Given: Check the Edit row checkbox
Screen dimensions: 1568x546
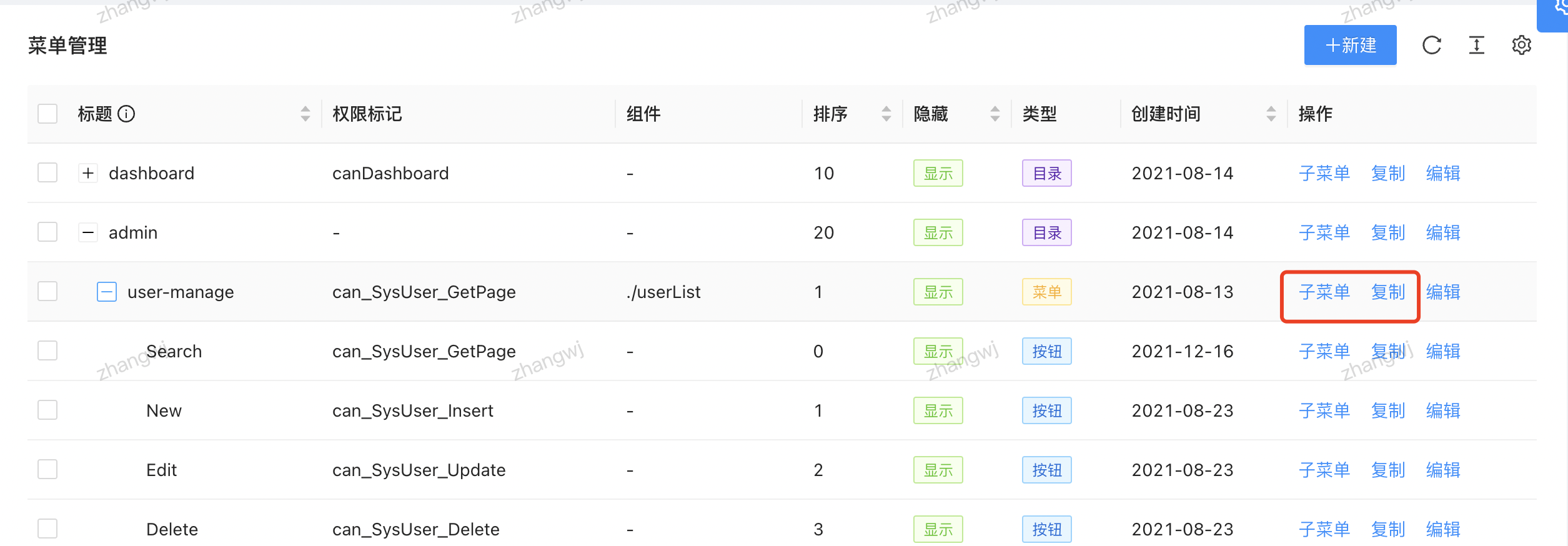Looking at the screenshot, I should 47,470.
